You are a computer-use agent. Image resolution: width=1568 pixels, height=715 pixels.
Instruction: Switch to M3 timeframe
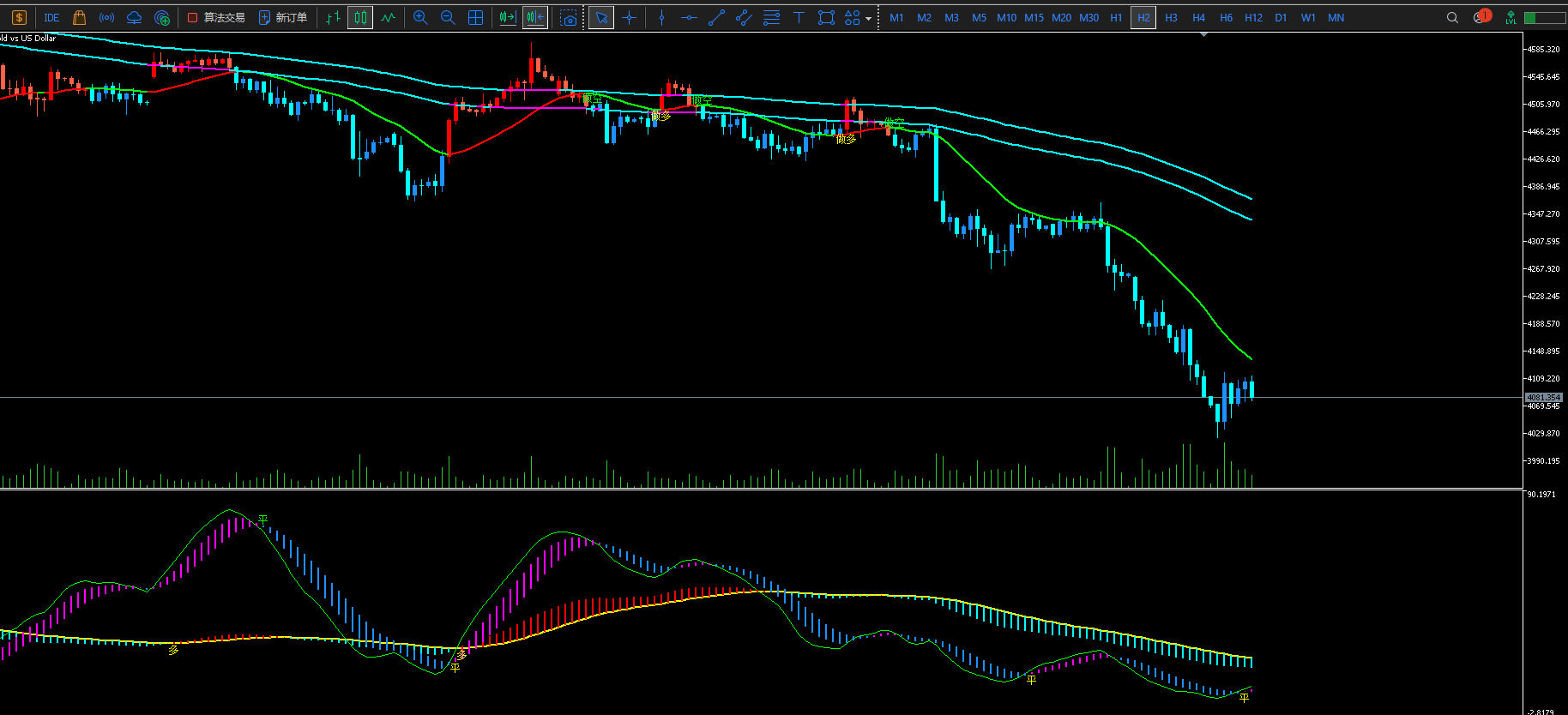[951, 17]
